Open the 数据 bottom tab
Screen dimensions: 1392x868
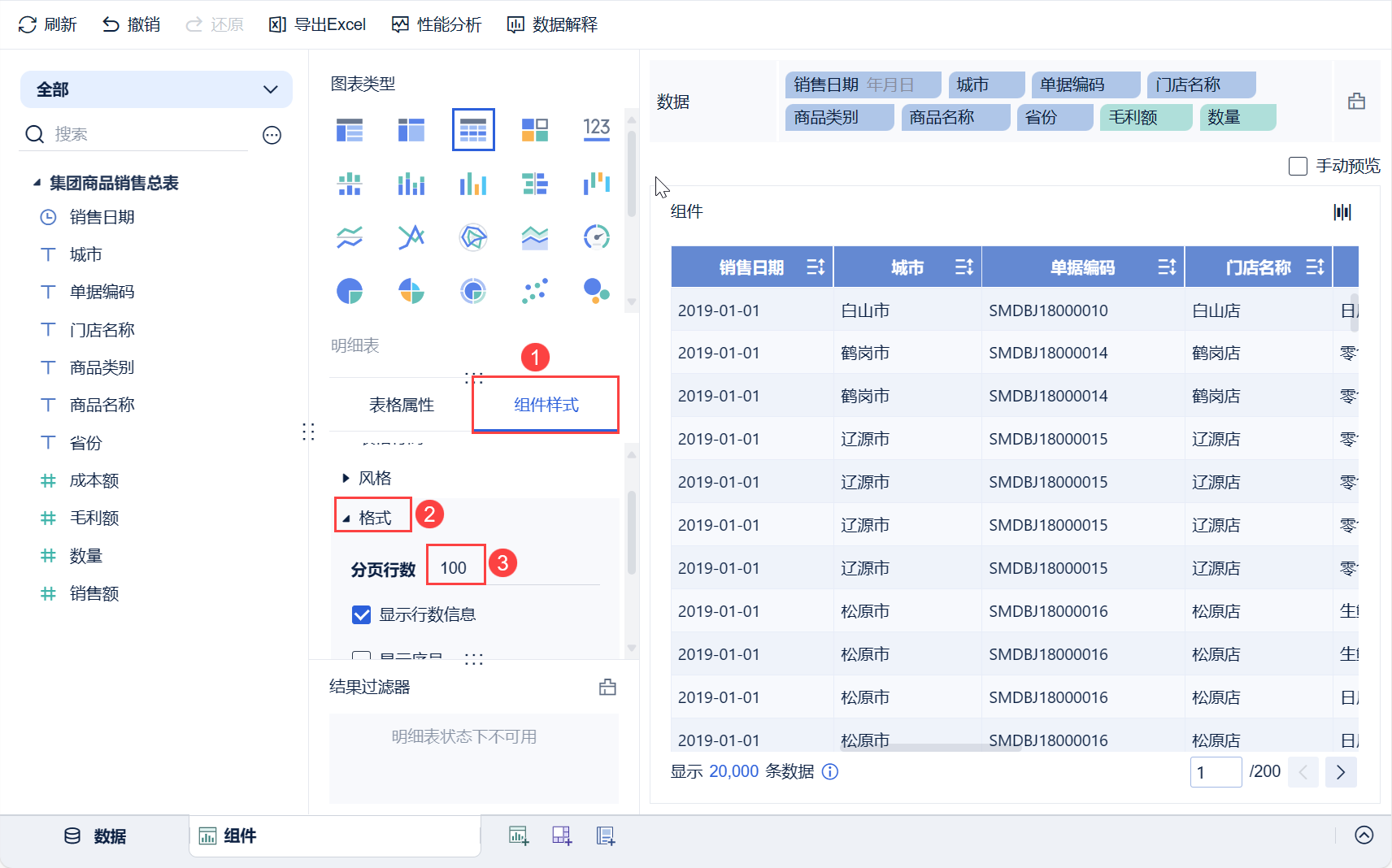95,836
